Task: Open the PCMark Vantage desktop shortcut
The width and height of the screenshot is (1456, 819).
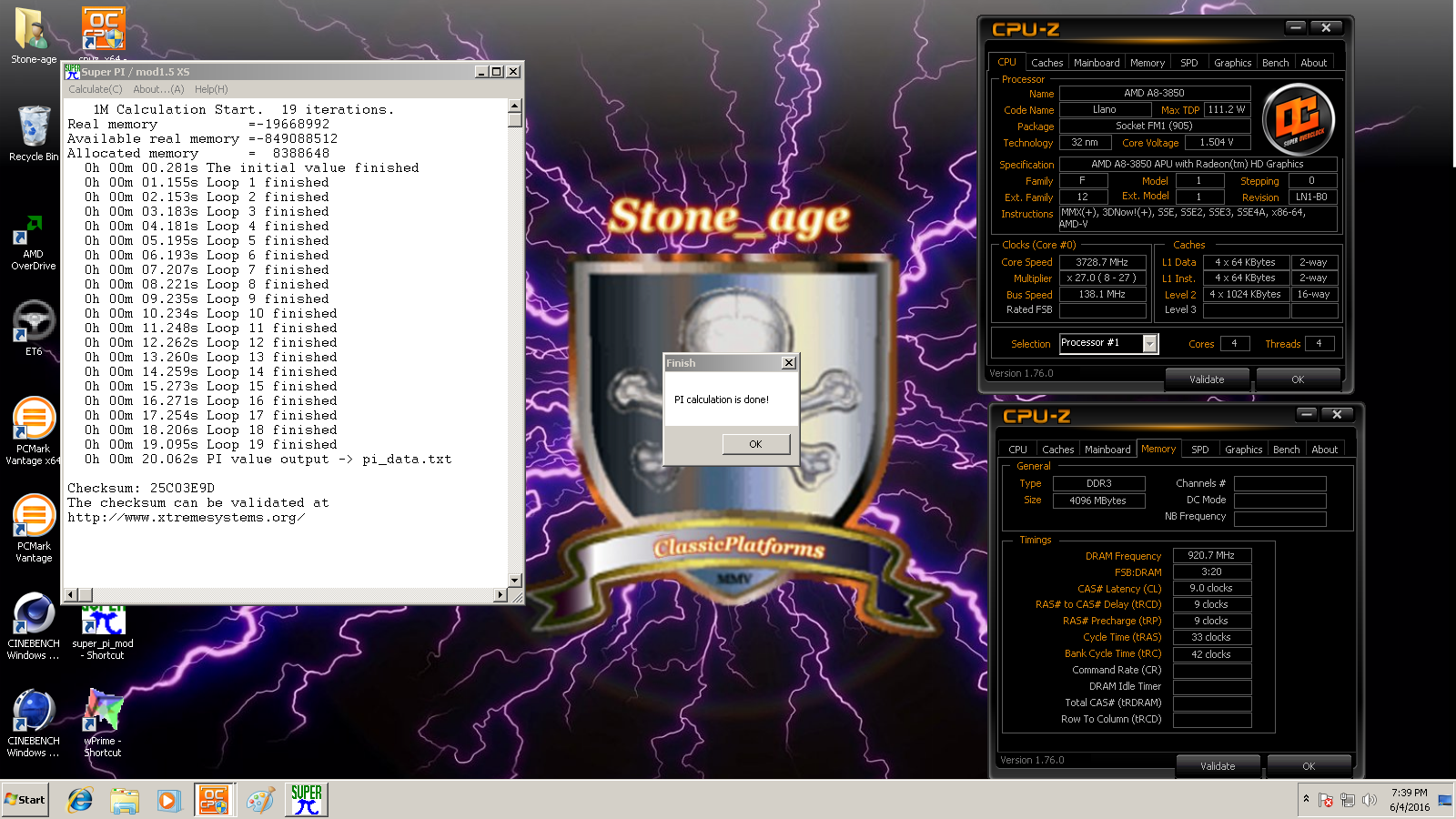Action: click(x=34, y=528)
